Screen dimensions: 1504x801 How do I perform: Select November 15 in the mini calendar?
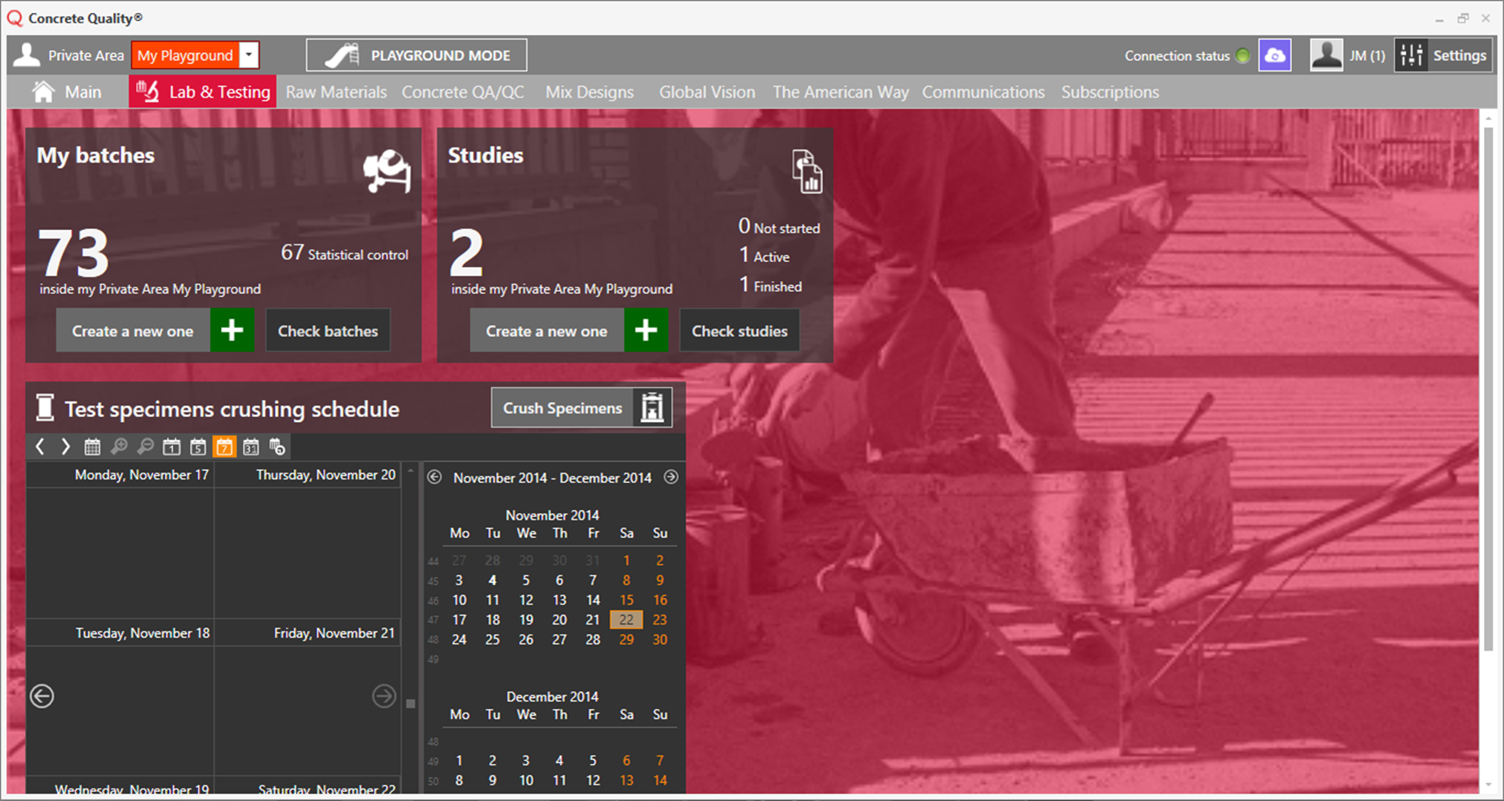tap(626, 600)
